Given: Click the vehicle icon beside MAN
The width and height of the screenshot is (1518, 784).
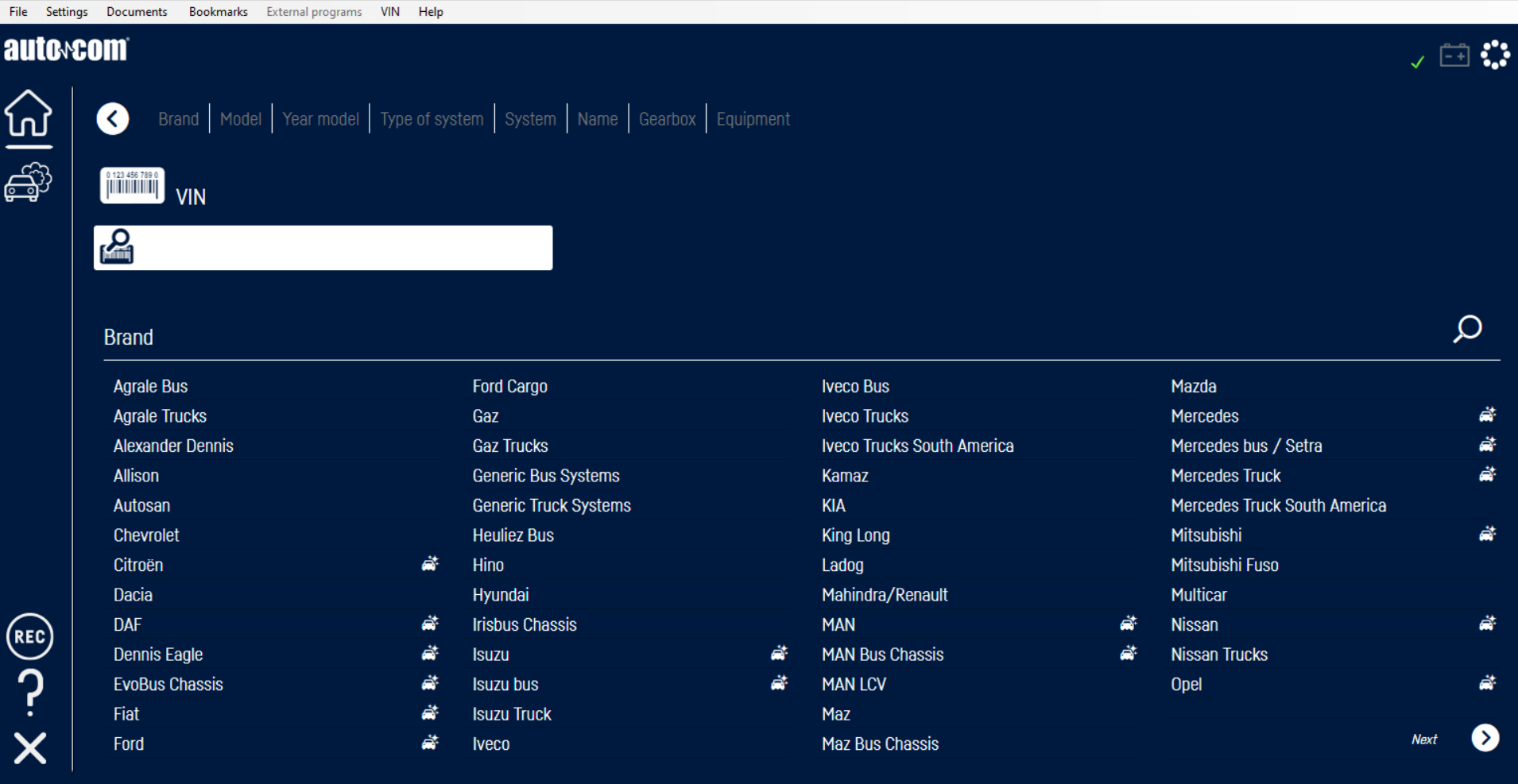Looking at the screenshot, I should (1129, 624).
